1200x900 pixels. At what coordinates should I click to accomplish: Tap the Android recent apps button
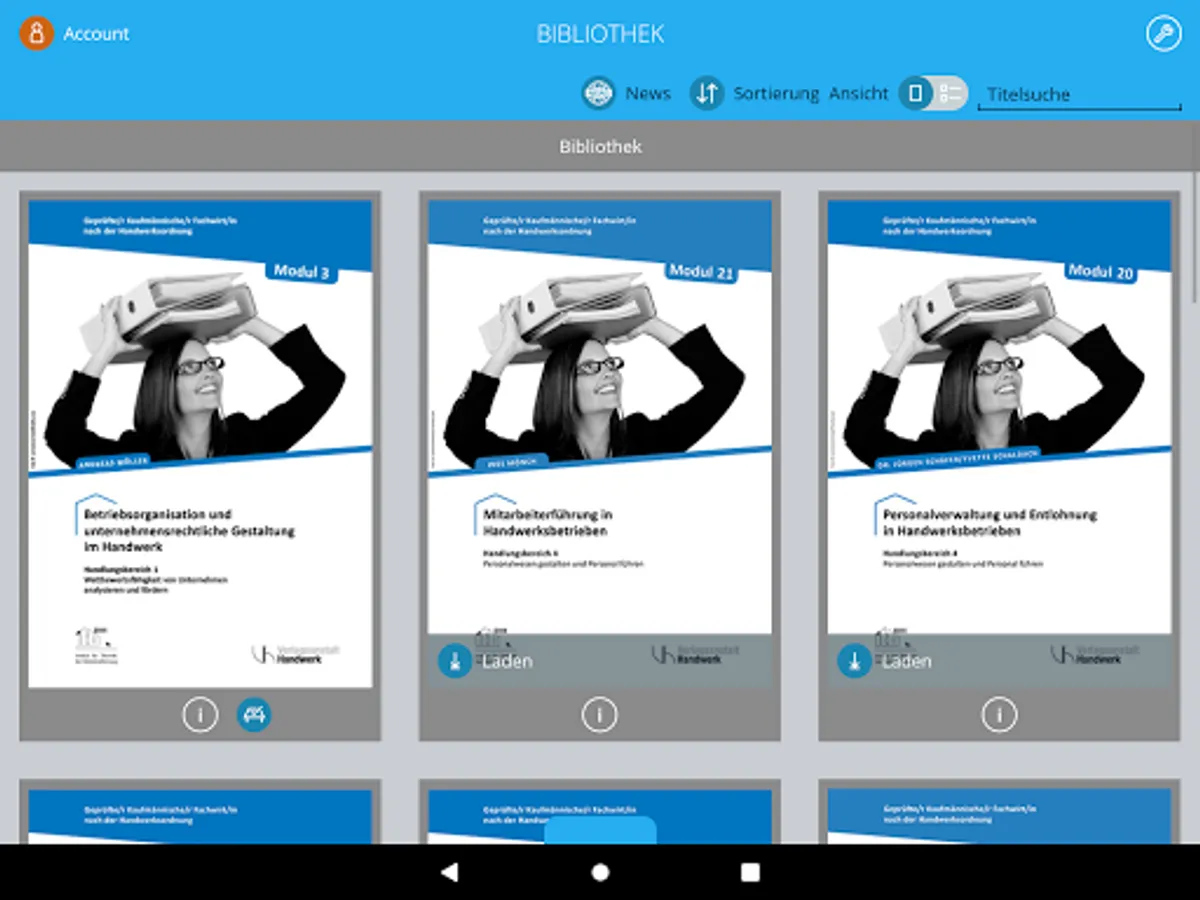pyautogui.click(x=750, y=872)
